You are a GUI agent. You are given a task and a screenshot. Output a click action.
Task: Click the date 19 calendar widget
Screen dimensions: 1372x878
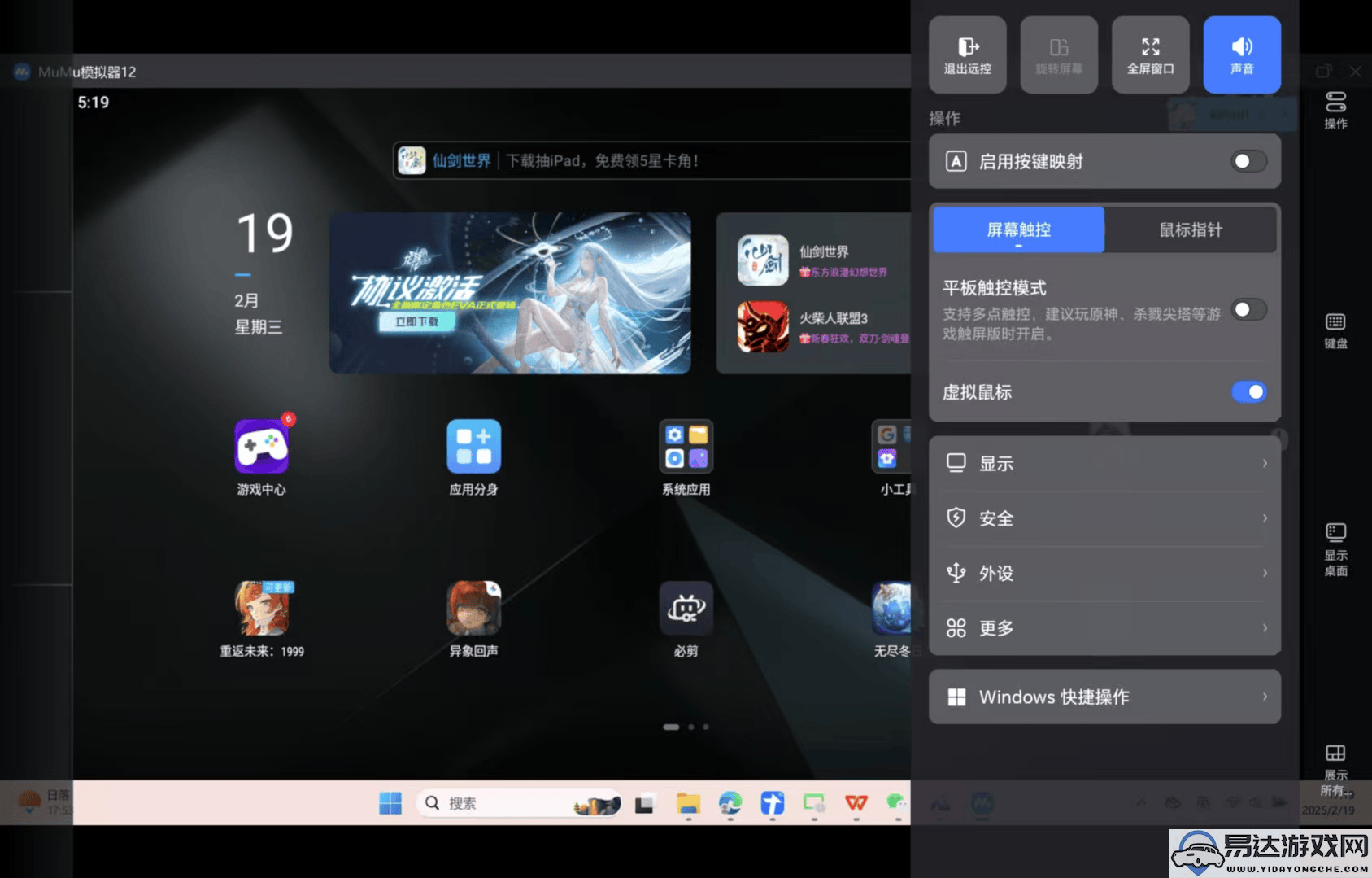pyautogui.click(x=264, y=273)
